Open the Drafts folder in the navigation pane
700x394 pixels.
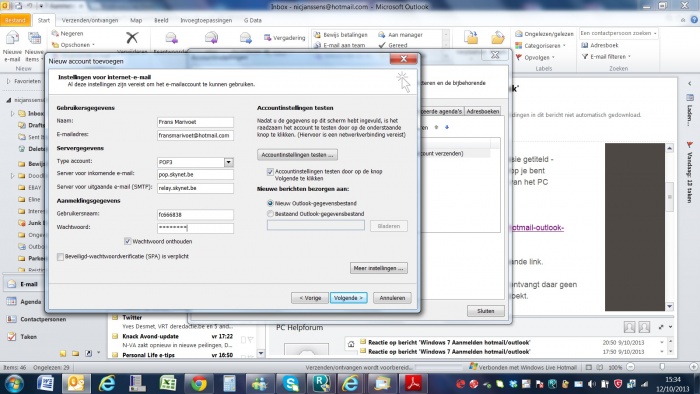32,125
